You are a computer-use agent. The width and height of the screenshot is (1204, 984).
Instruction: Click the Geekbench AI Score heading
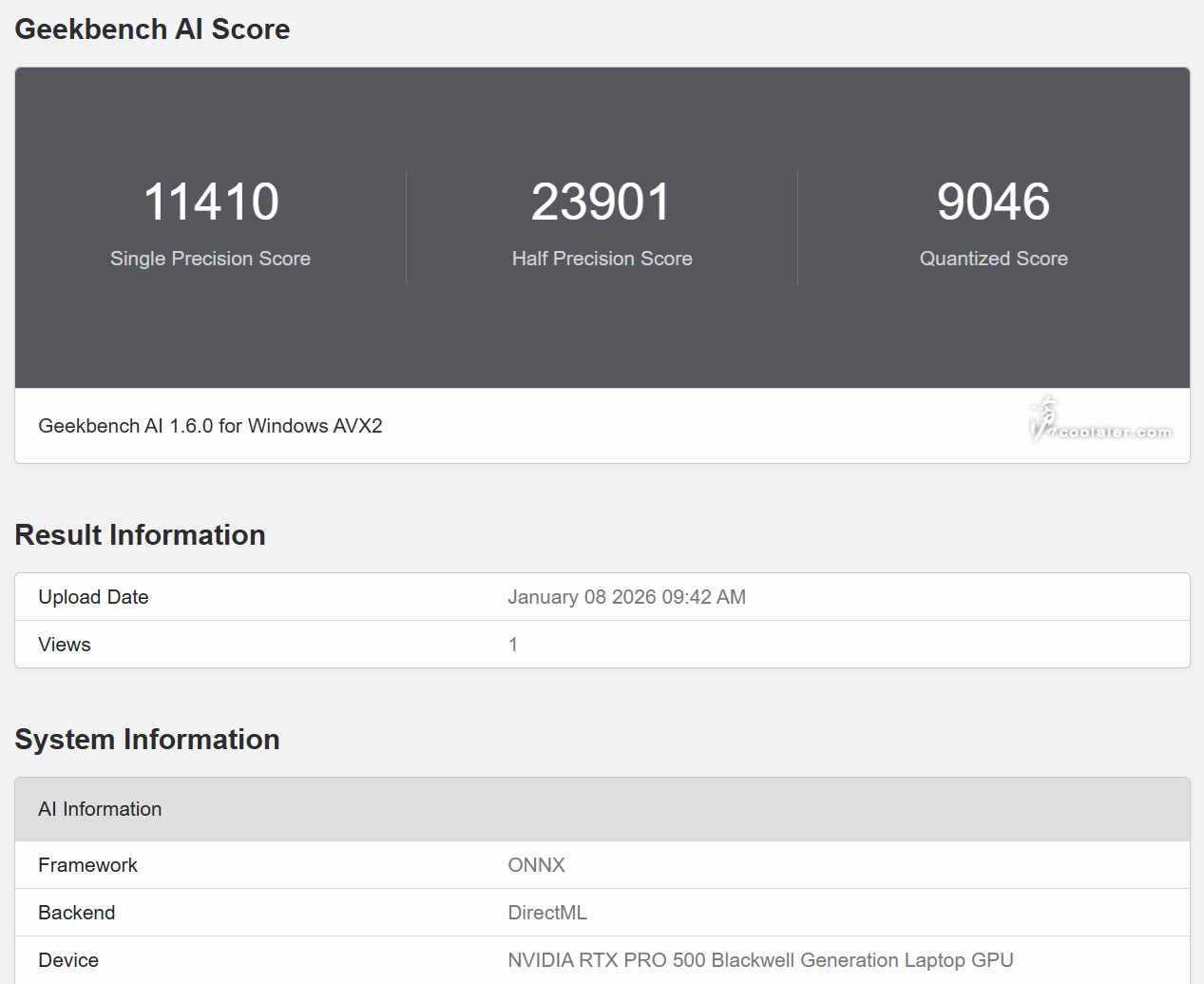click(152, 29)
